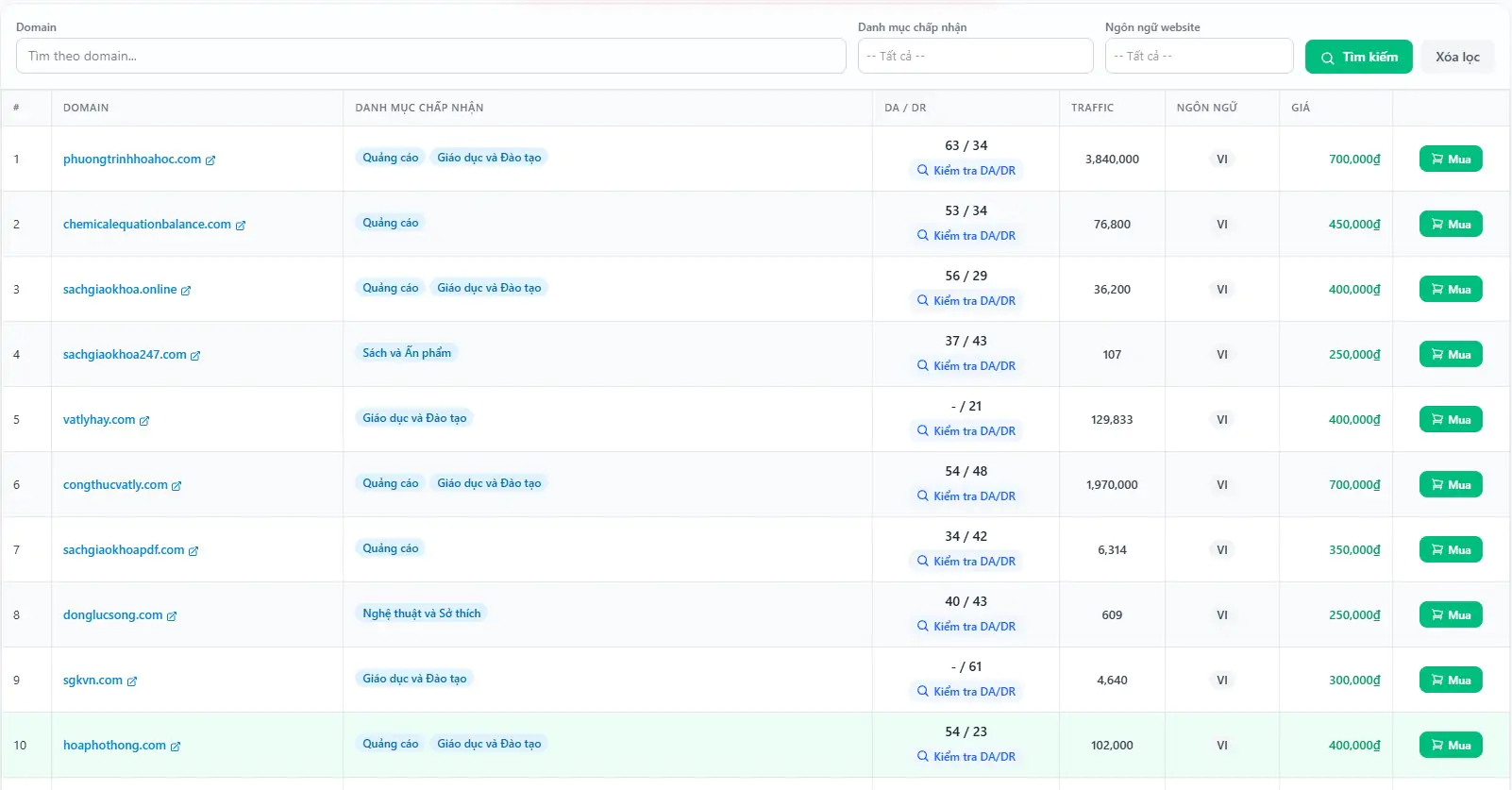The width and height of the screenshot is (1512, 790).
Task: Buy sachgiaokhoa247.com with Mua button
Action: click(1451, 355)
